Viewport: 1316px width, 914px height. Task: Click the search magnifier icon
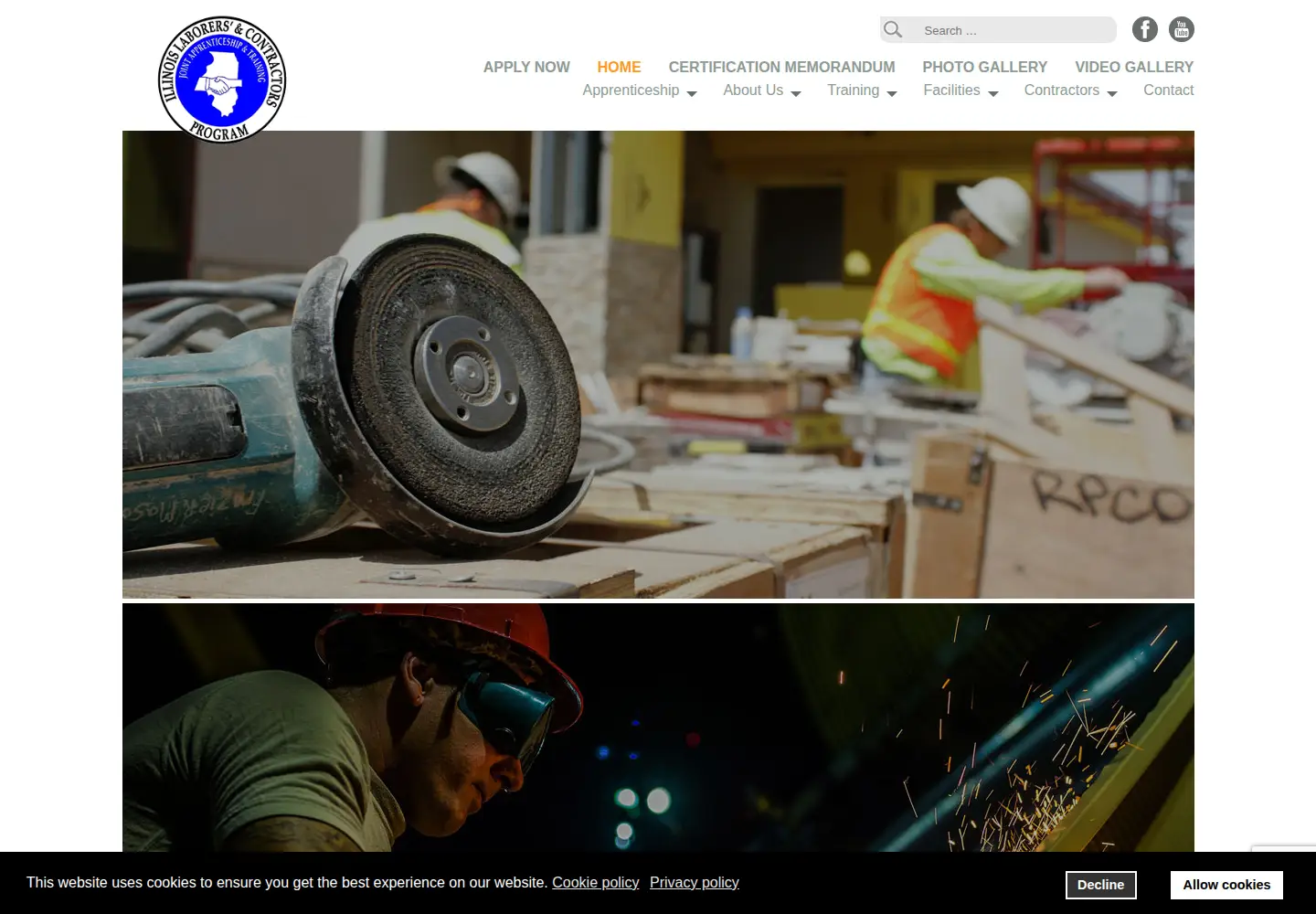coord(893,29)
